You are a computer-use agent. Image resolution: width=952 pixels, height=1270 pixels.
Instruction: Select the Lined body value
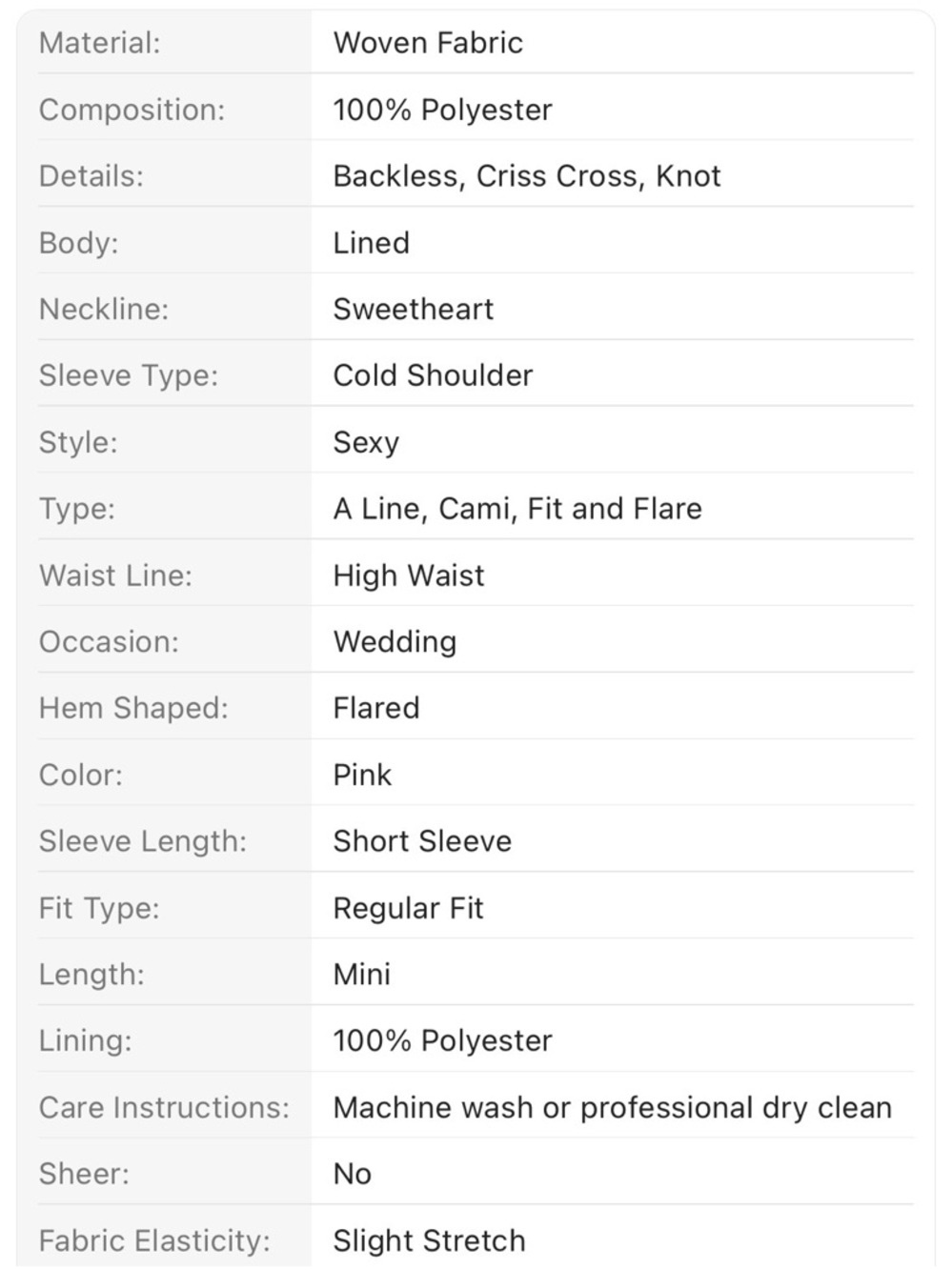pos(371,243)
